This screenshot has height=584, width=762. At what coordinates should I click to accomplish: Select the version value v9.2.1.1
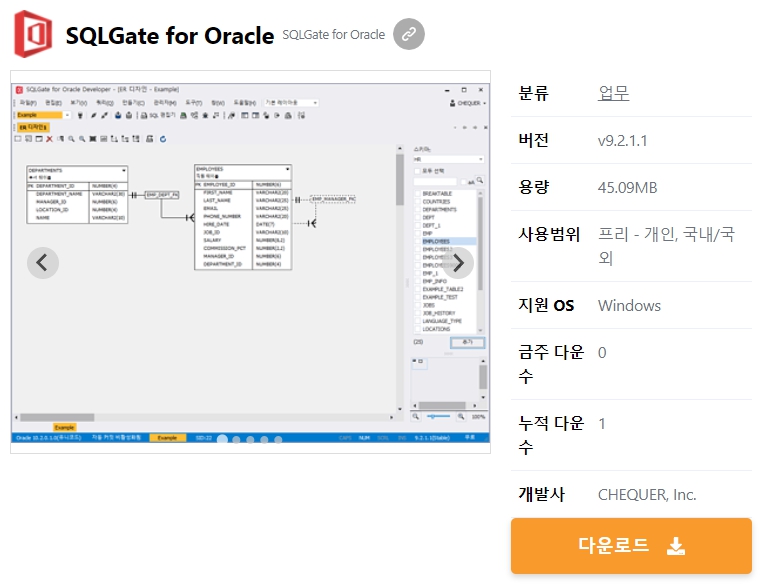click(623, 141)
